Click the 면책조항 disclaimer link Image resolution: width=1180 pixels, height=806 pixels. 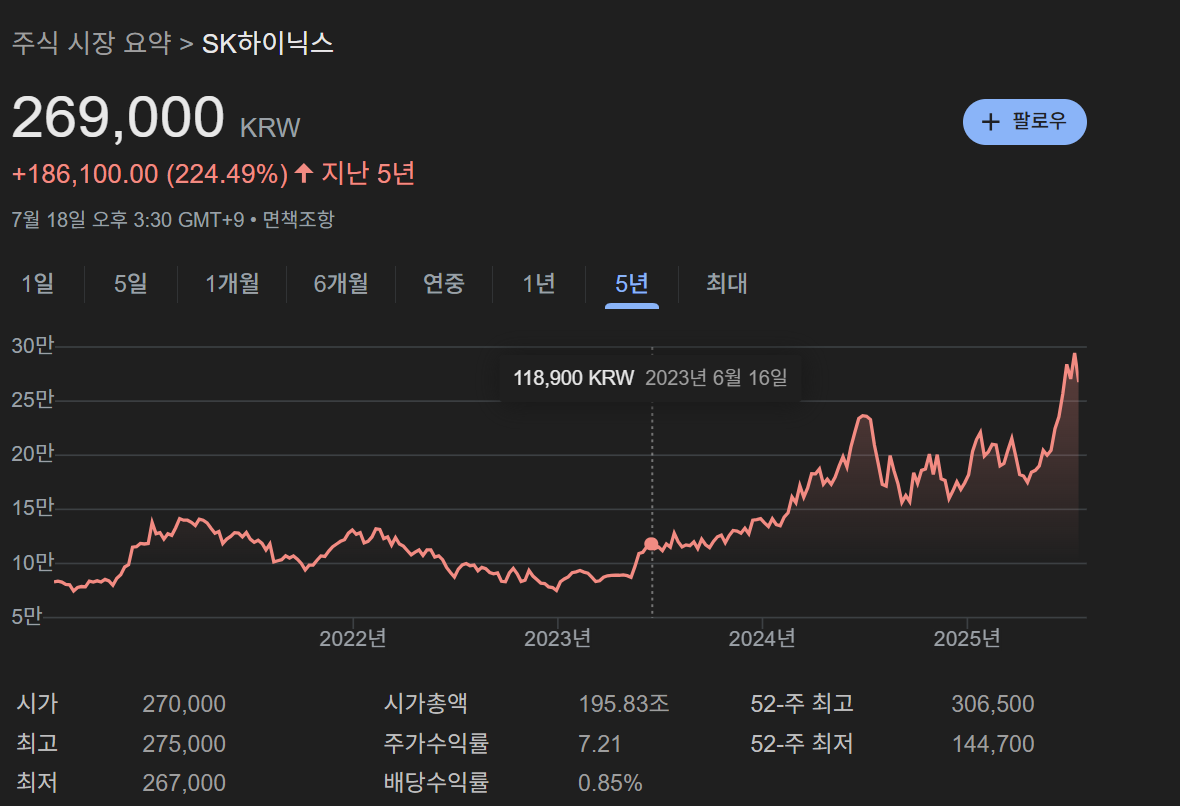pyautogui.click(x=298, y=220)
